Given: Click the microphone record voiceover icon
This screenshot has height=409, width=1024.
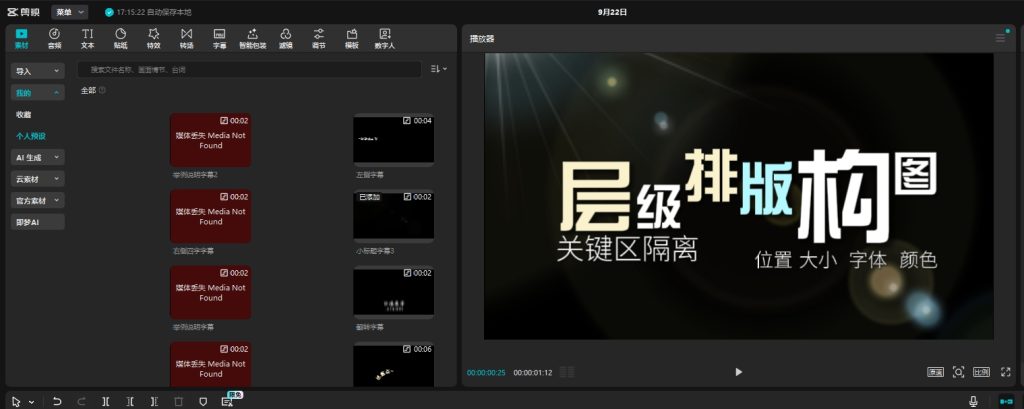Looking at the screenshot, I should (x=973, y=401).
